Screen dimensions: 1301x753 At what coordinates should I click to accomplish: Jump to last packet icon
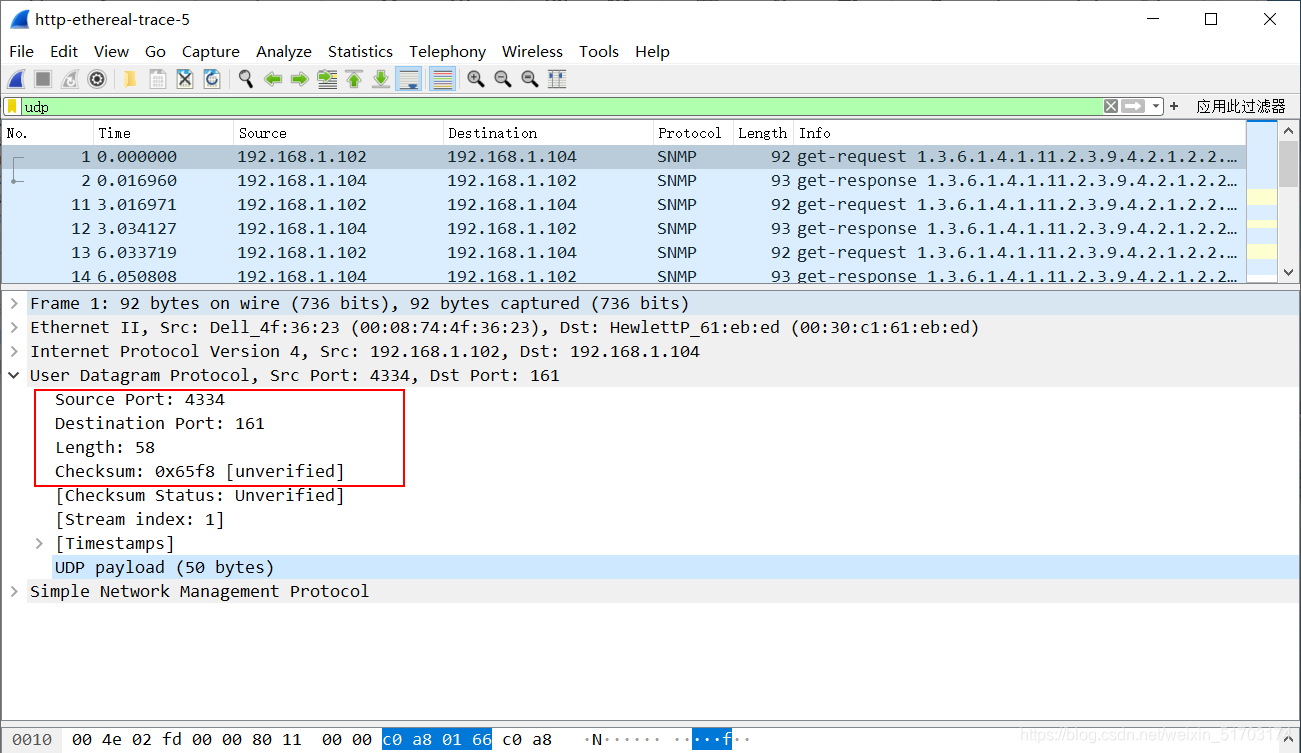pos(380,79)
